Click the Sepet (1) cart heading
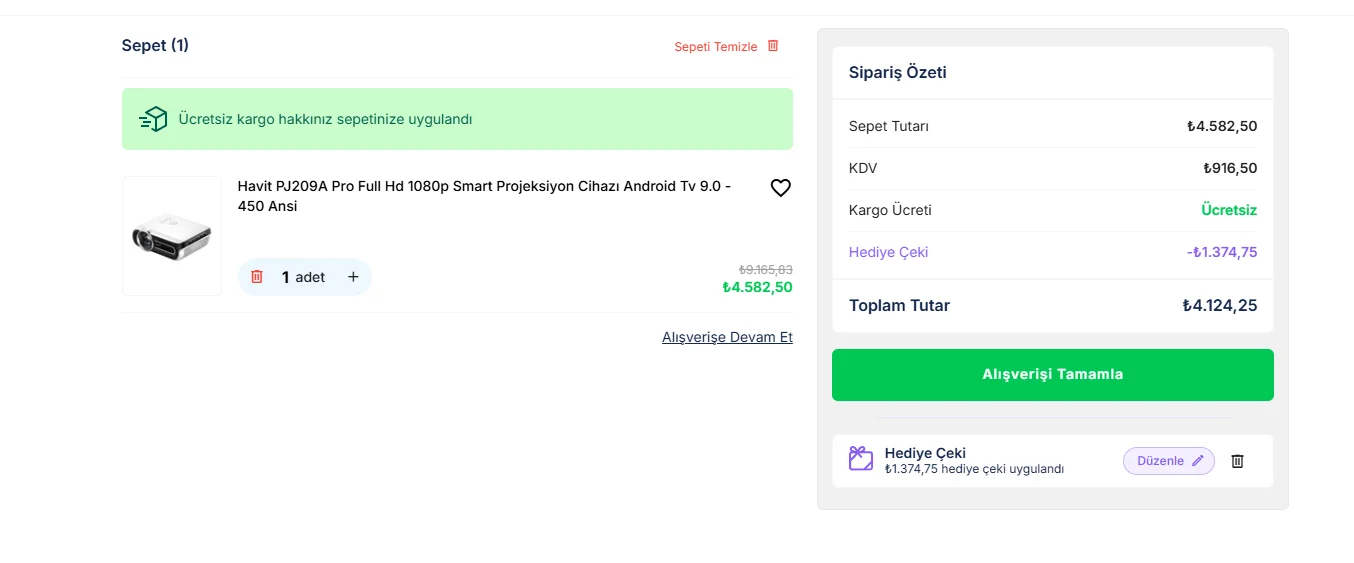Image resolution: width=1354 pixels, height=563 pixels. [155, 45]
